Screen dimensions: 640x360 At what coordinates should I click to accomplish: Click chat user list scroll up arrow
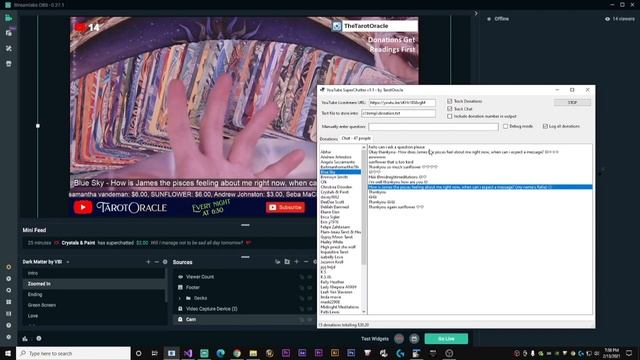pyautogui.click(x=364, y=147)
